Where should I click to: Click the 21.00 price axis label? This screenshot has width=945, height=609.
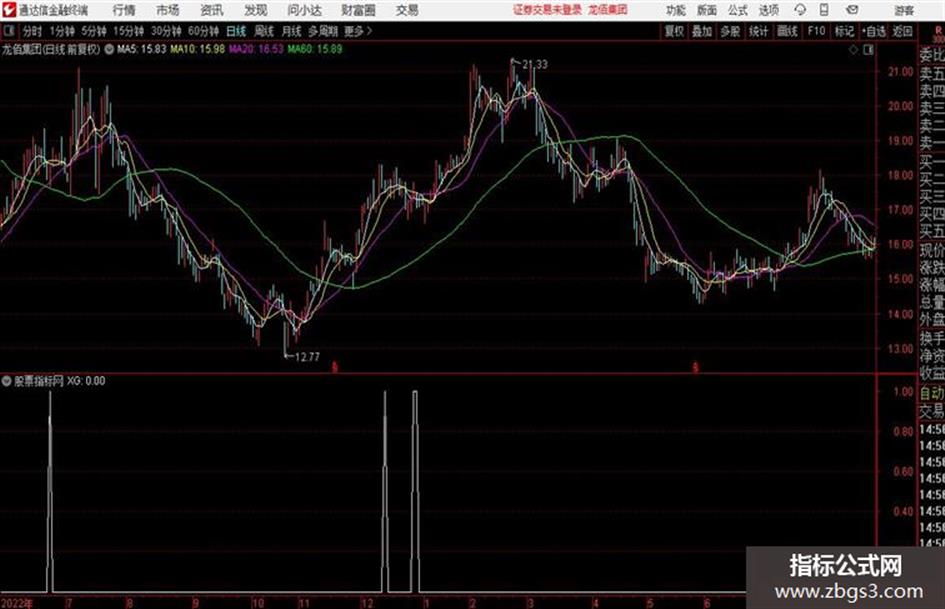click(900, 72)
